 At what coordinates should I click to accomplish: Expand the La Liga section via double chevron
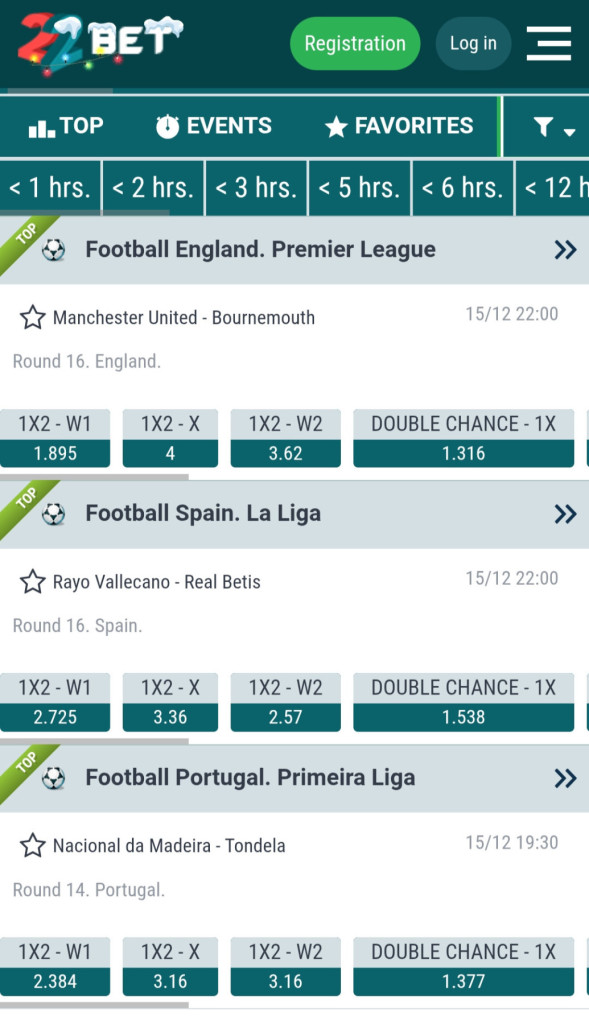[x=566, y=513]
